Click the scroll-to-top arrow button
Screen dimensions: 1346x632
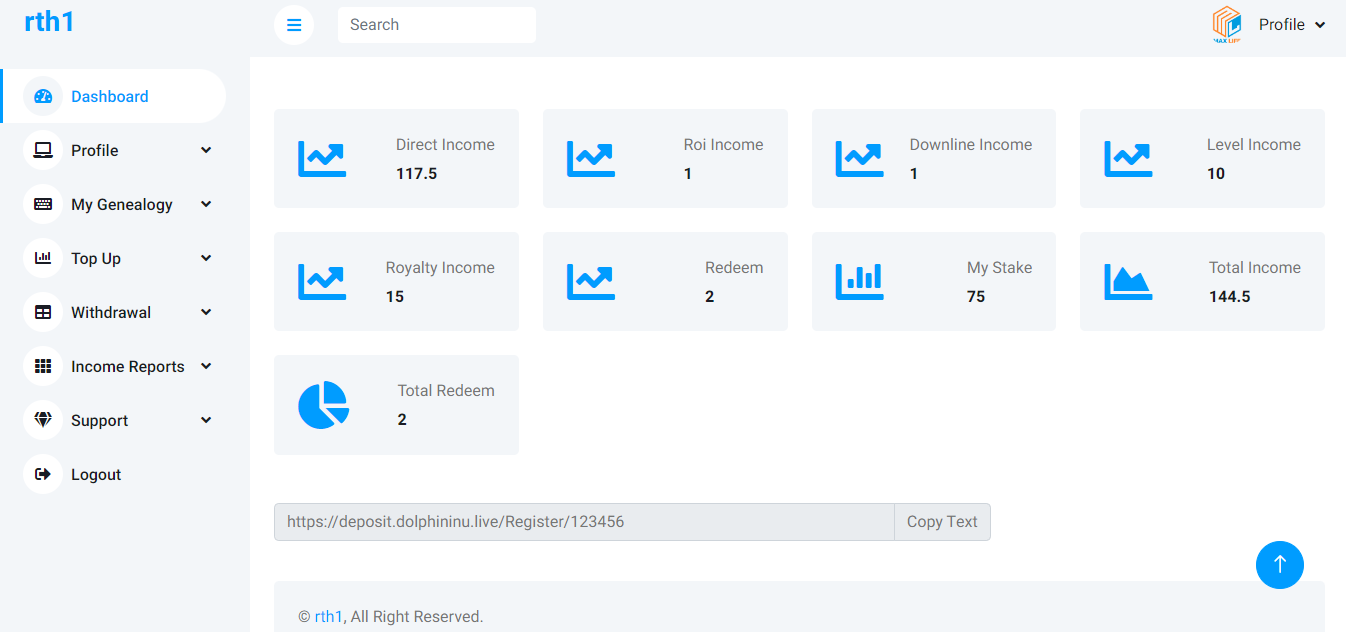(1279, 565)
